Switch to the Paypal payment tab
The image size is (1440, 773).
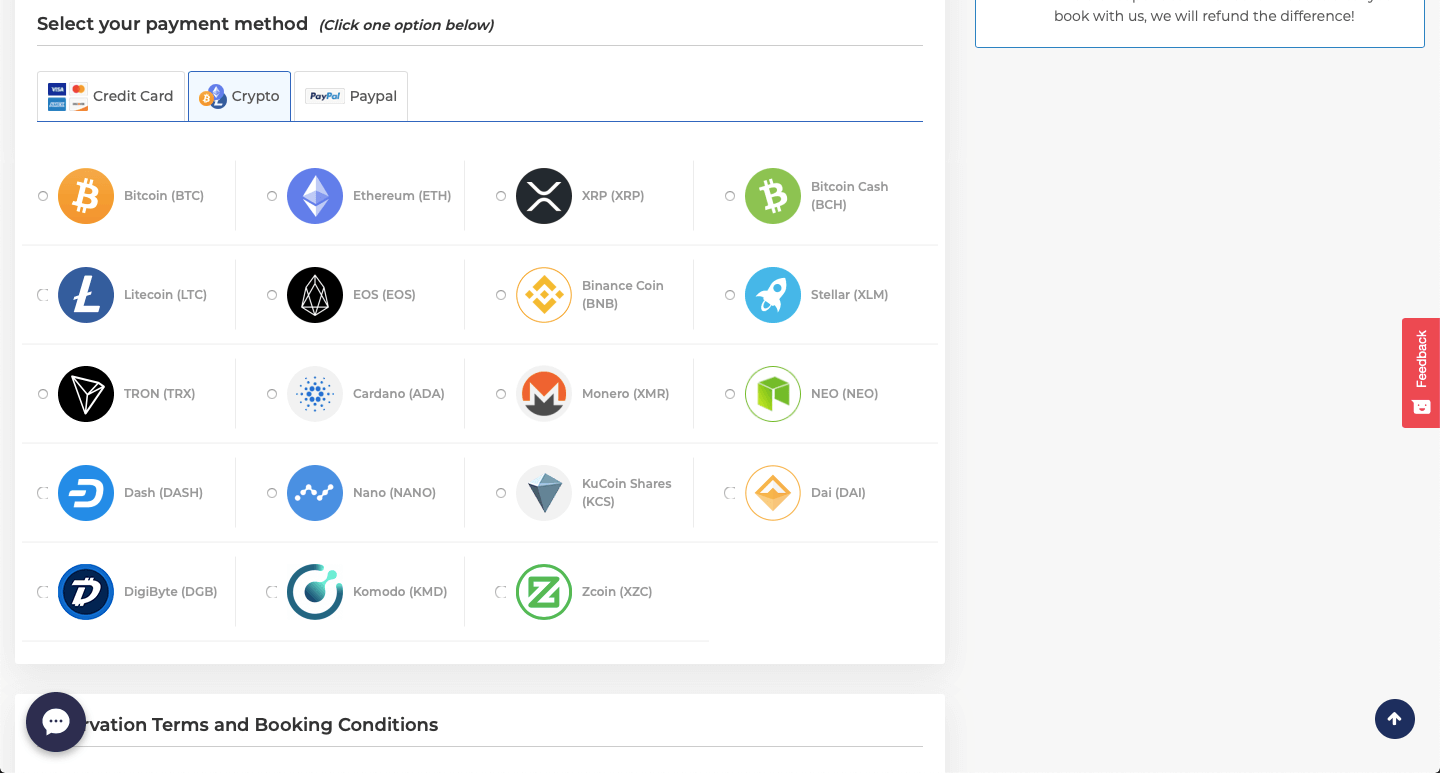[x=351, y=97]
